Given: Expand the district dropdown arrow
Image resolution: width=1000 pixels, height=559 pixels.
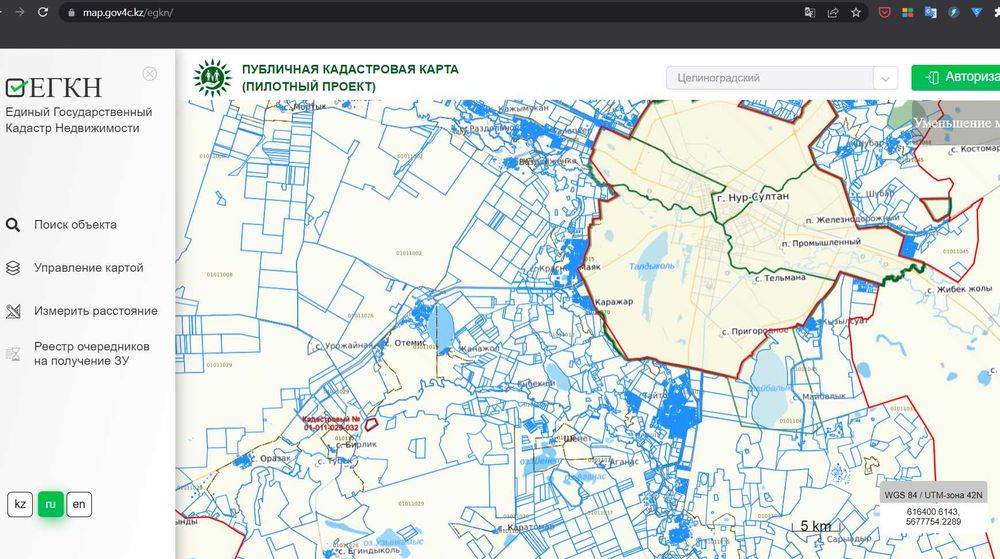Looking at the screenshot, I should click(885, 78).
